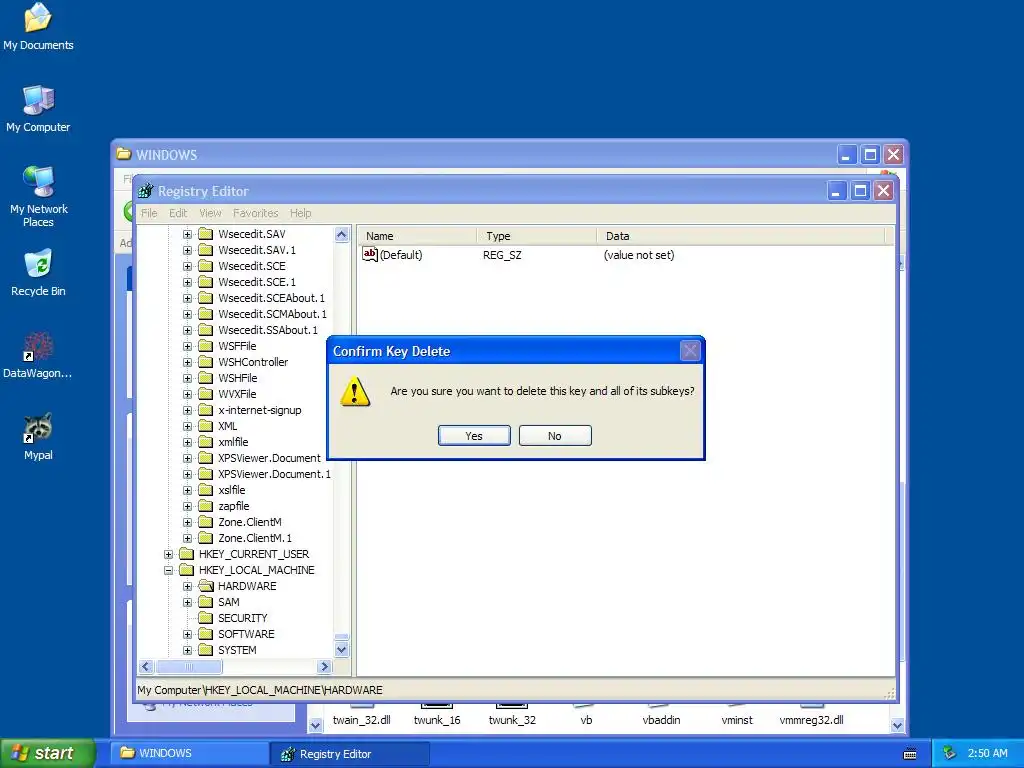Open the Recycle Bin desktop icon

(38, 272)
